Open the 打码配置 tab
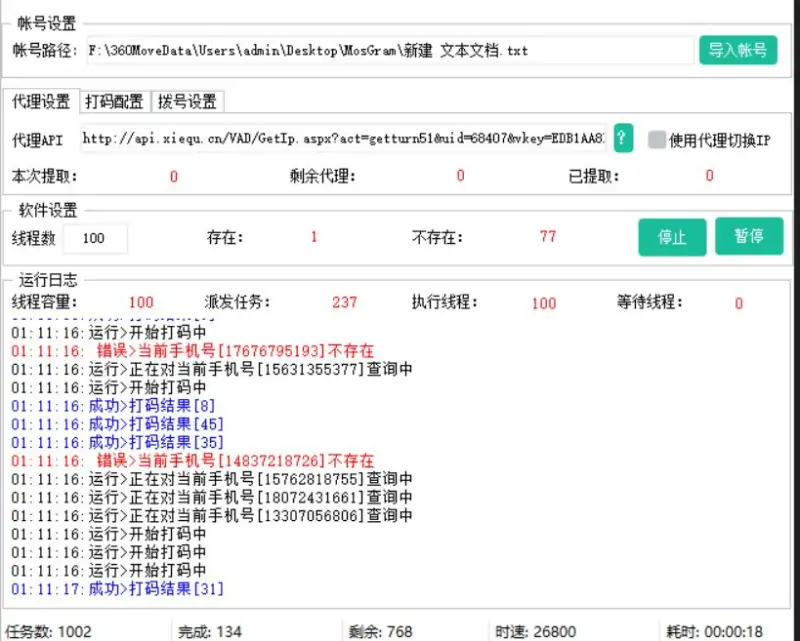This screenshot has width=800, height=641. point(113,102)
